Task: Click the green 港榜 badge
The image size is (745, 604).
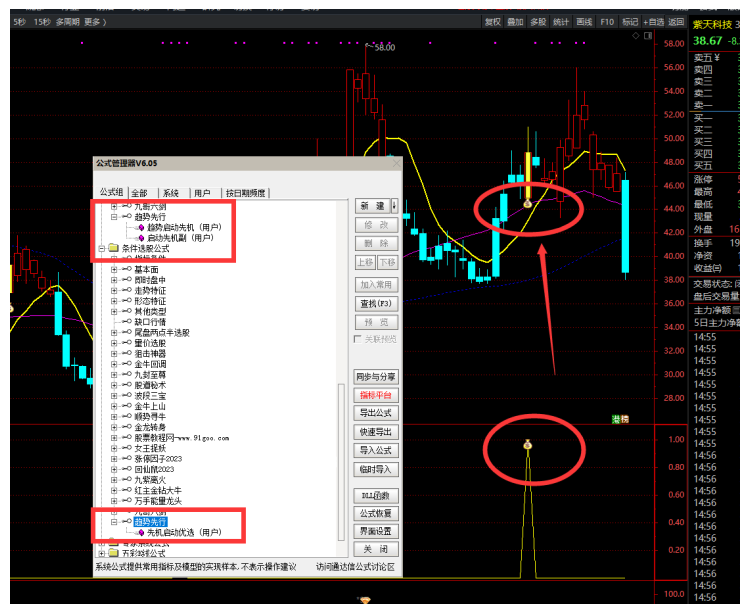Action: (620, 419)
